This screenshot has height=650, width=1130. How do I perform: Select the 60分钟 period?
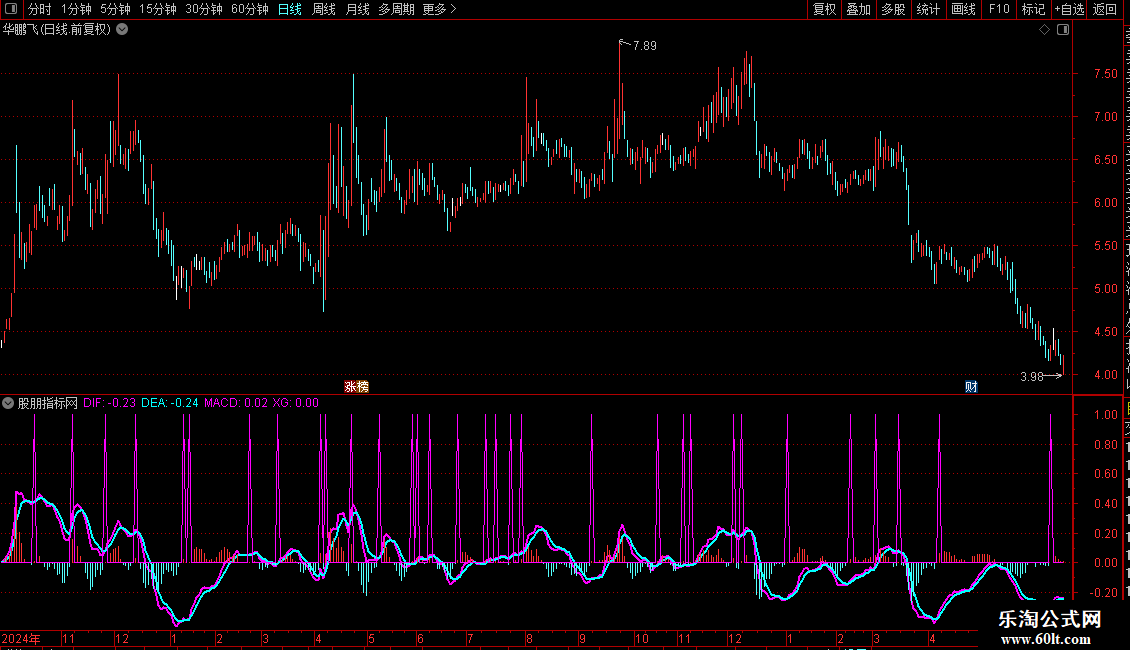click(250, 9)
